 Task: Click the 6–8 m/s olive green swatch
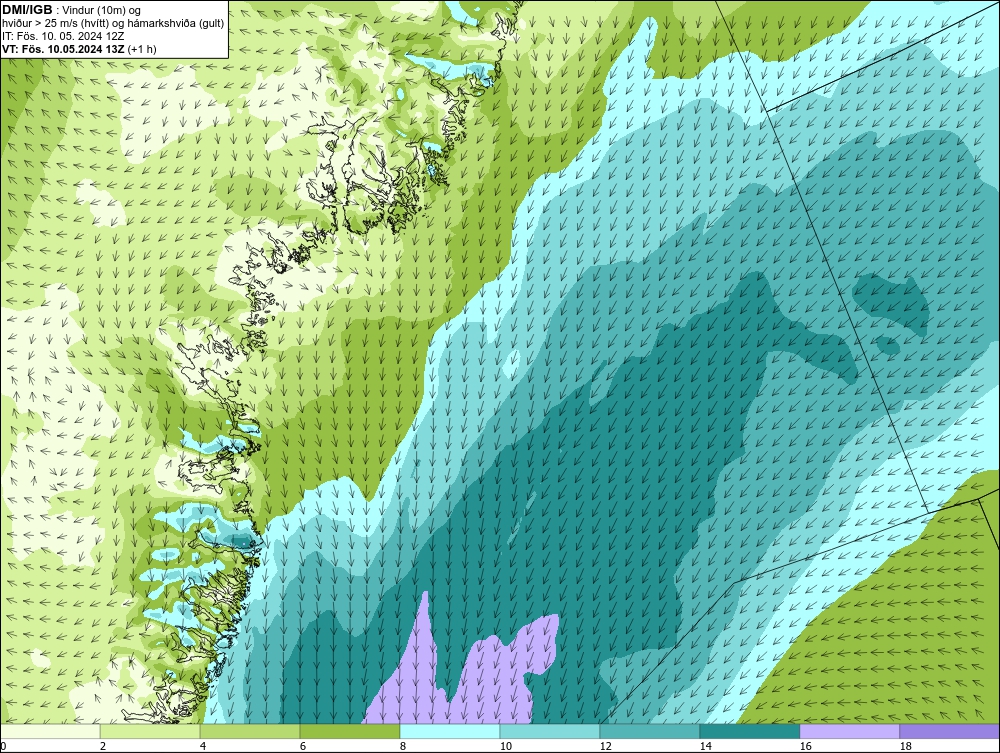coord(350,731)
